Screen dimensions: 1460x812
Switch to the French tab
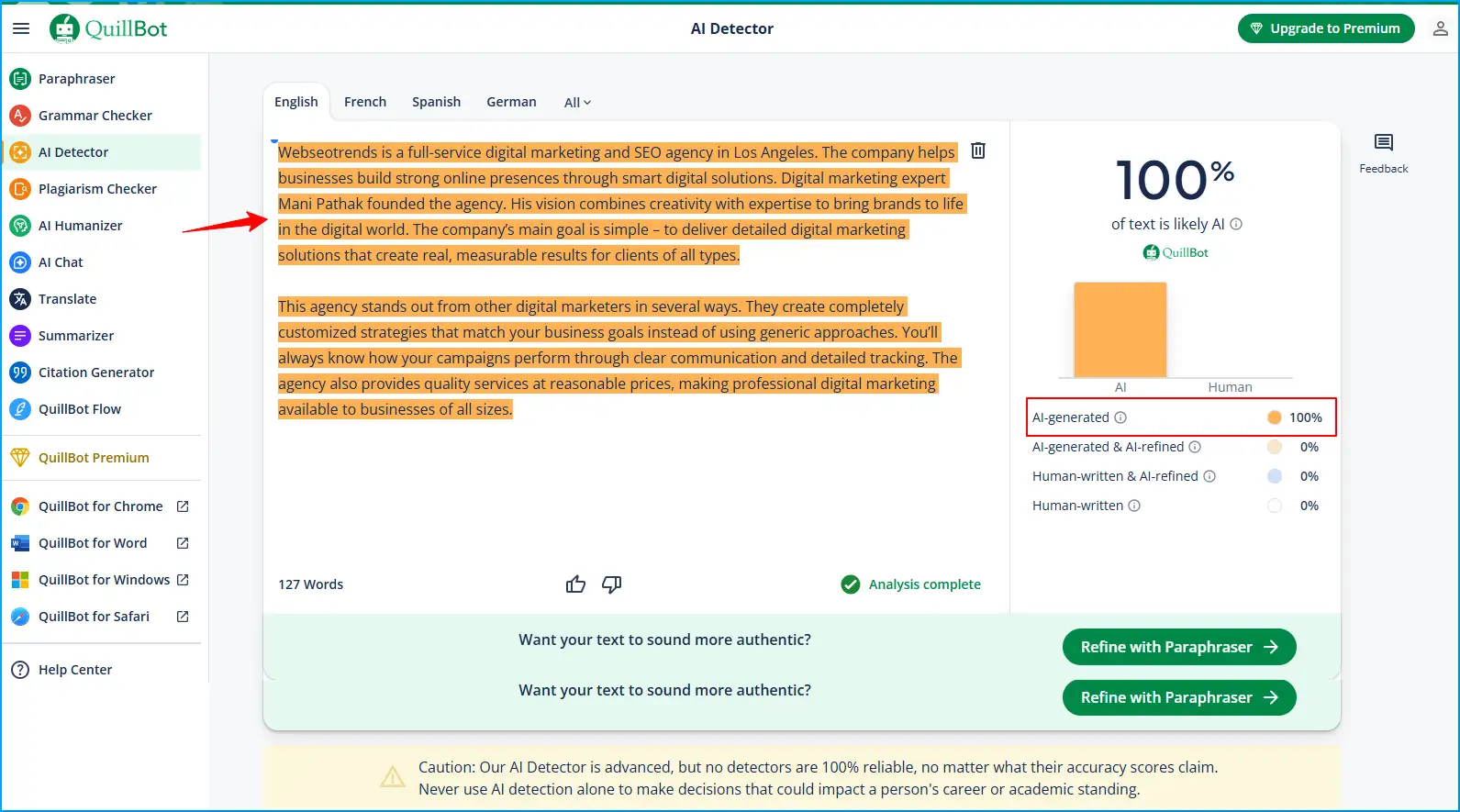pos(365,102)
